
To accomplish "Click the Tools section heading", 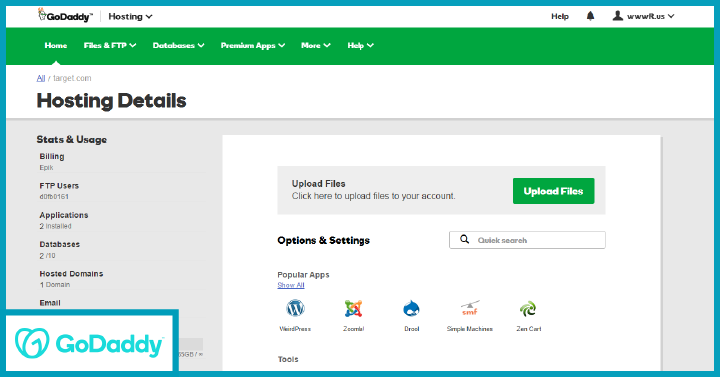I will (x=288, y=359).
